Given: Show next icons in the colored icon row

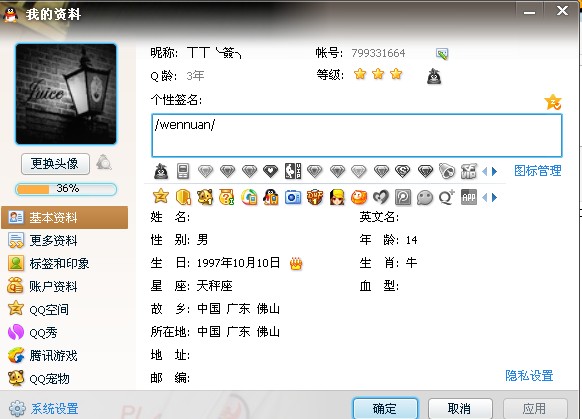Looking at the screenshot, I should [494, 197].
